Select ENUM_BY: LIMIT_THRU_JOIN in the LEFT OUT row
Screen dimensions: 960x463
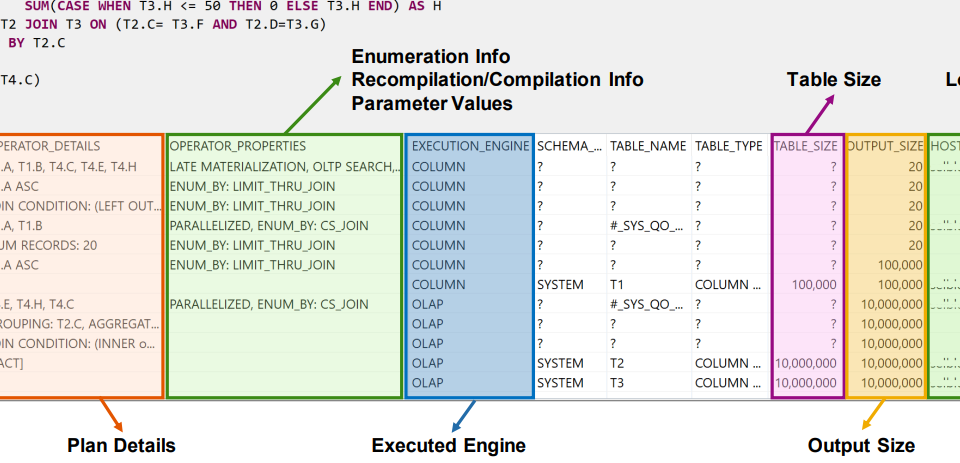252,206
